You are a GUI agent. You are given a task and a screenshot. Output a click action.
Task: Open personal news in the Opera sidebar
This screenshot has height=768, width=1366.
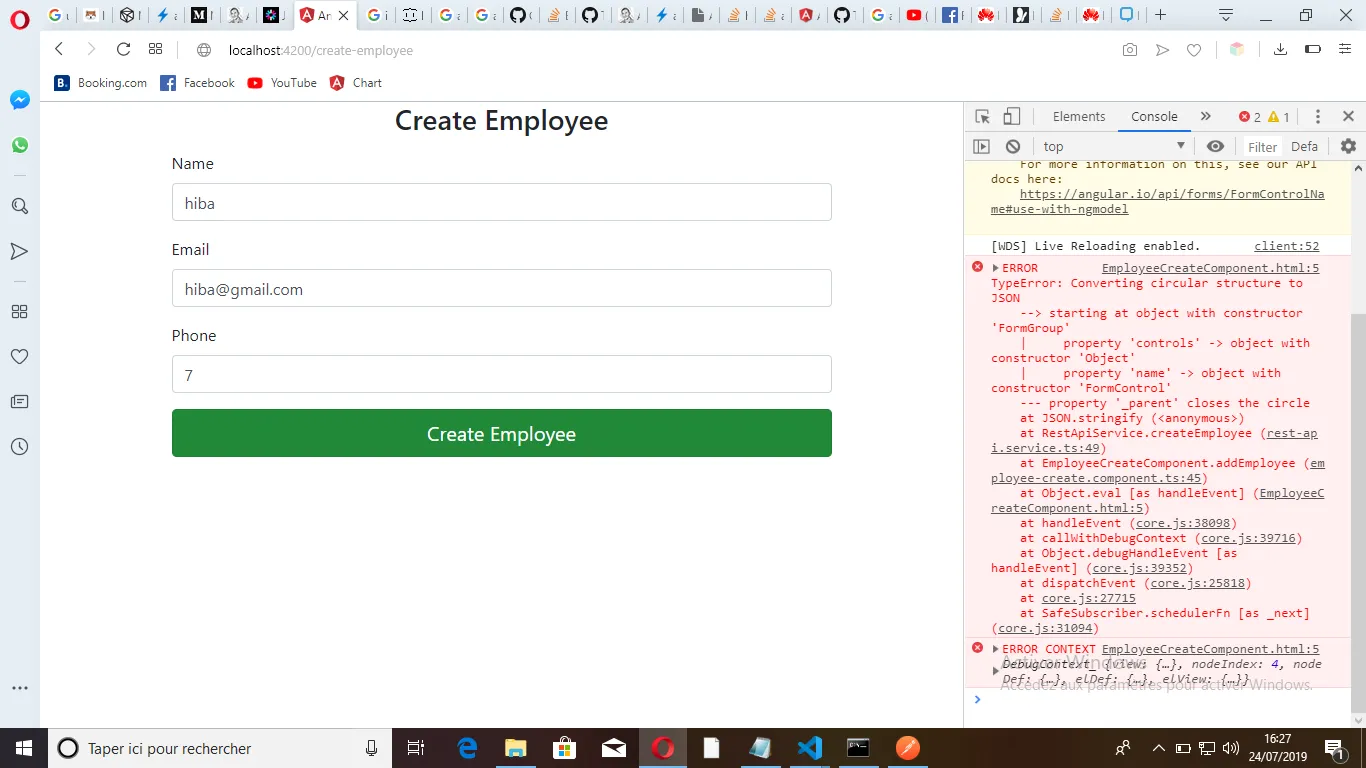[x=19, y=401]
